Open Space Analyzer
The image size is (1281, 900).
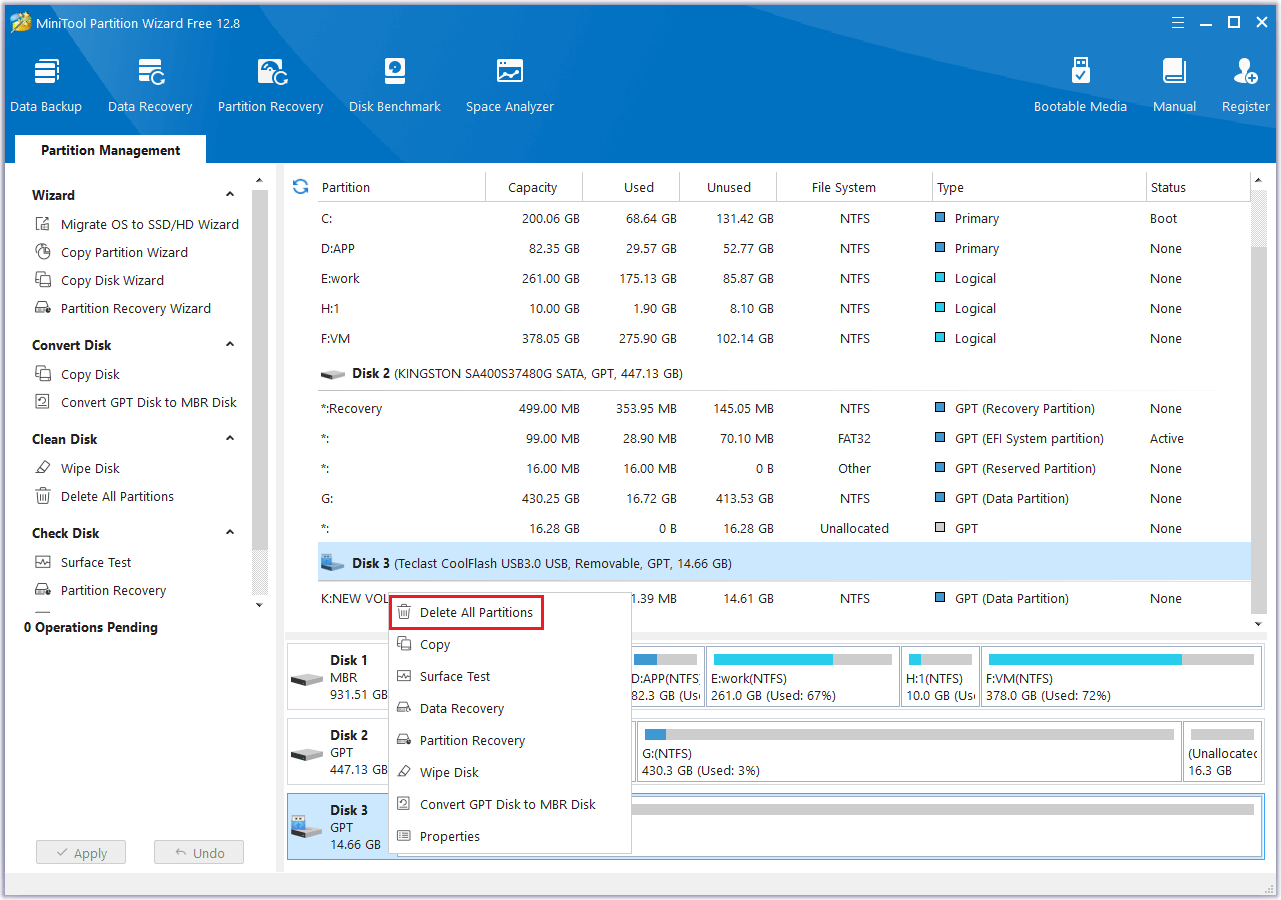[x=510, y=85]
